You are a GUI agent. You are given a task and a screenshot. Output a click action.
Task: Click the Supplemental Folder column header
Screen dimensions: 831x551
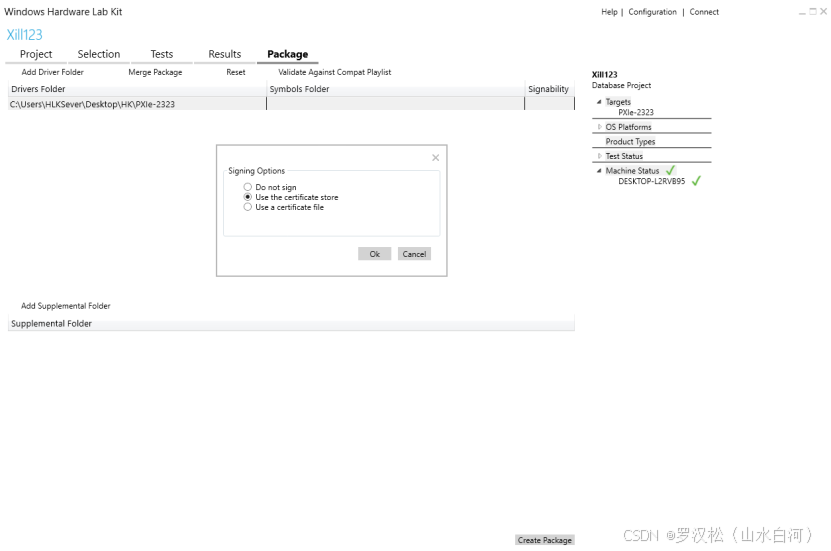coord(291,324)
